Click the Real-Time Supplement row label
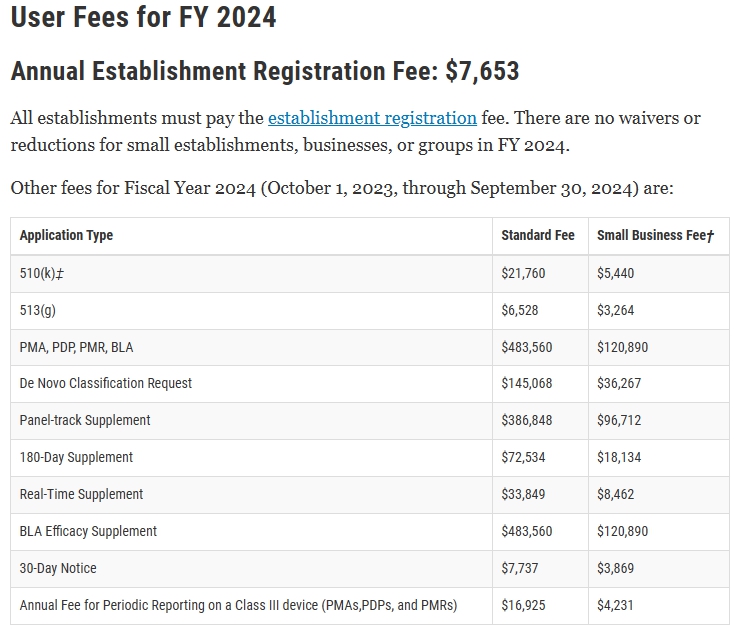This screenshot has width=734, height=631. pos(81,494)
